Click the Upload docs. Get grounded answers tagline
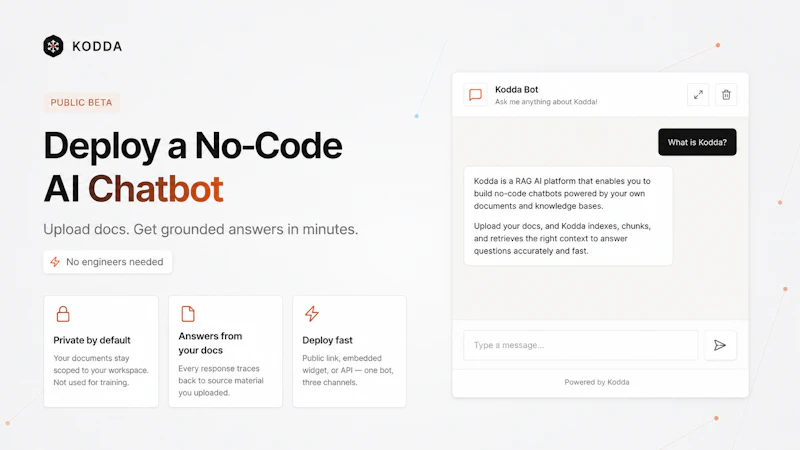 pos(201,230)
